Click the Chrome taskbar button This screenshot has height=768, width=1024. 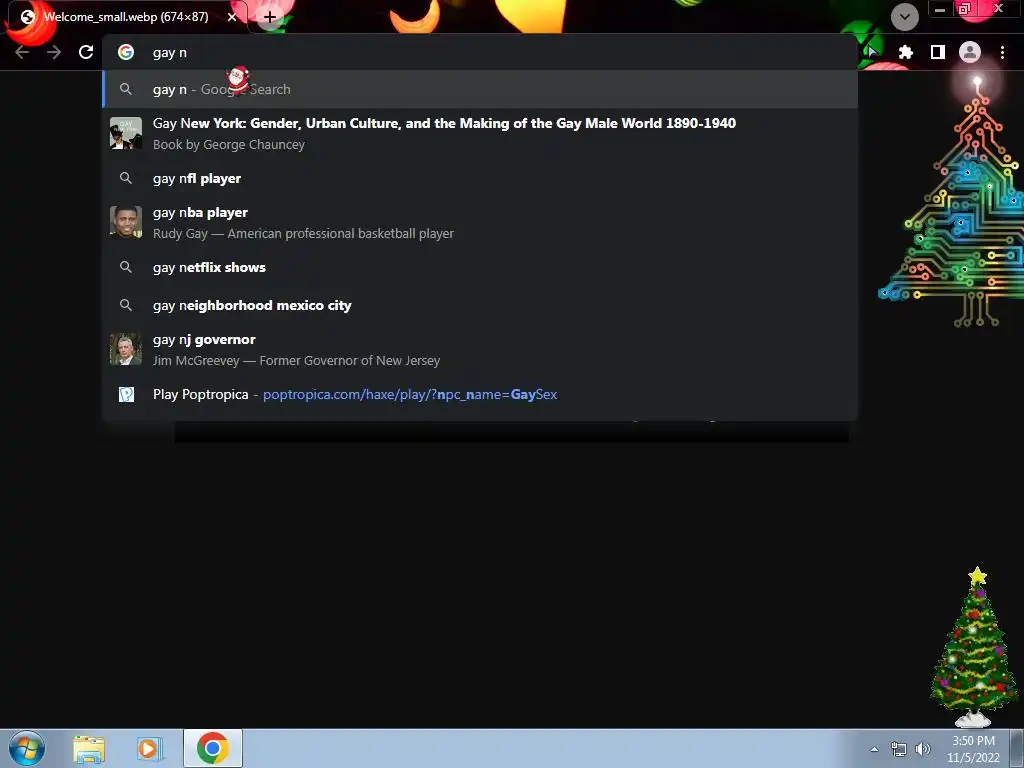click(213, 748)
